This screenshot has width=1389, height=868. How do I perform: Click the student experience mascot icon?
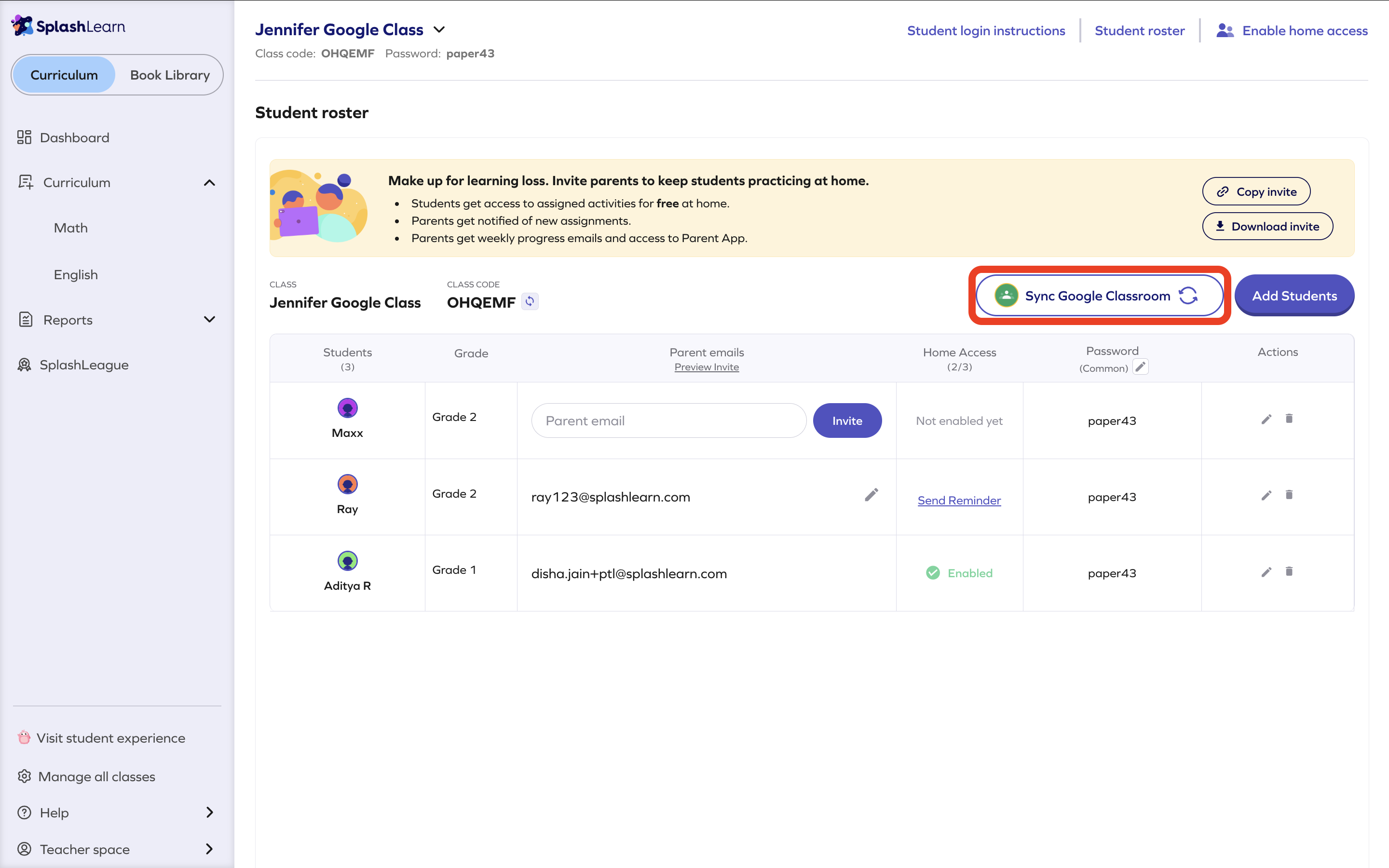pos(24,737)
